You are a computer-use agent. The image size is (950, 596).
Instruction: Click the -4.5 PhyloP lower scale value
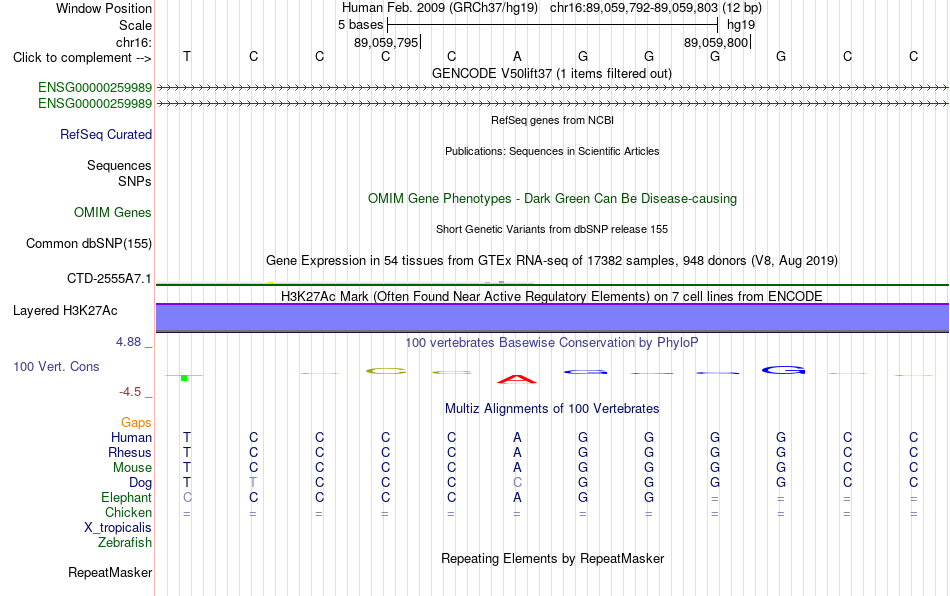pos(130,392)
